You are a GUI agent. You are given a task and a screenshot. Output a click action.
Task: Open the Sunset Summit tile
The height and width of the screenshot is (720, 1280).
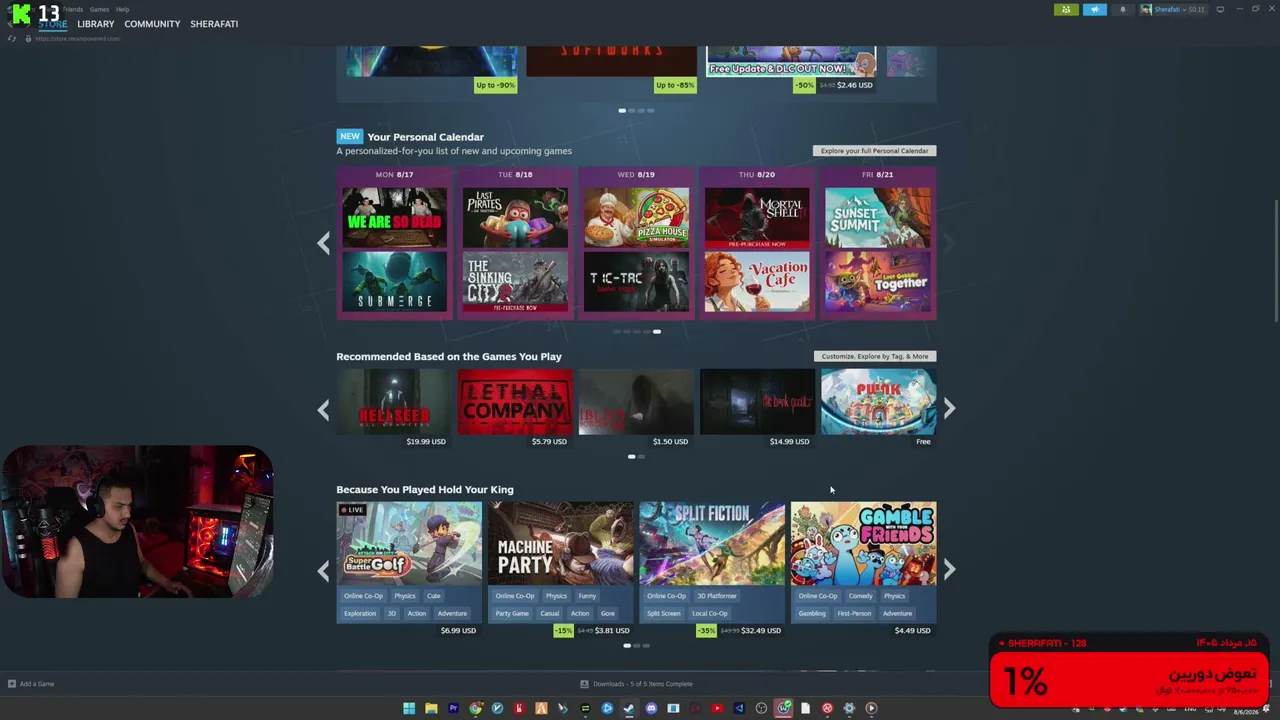878,217
